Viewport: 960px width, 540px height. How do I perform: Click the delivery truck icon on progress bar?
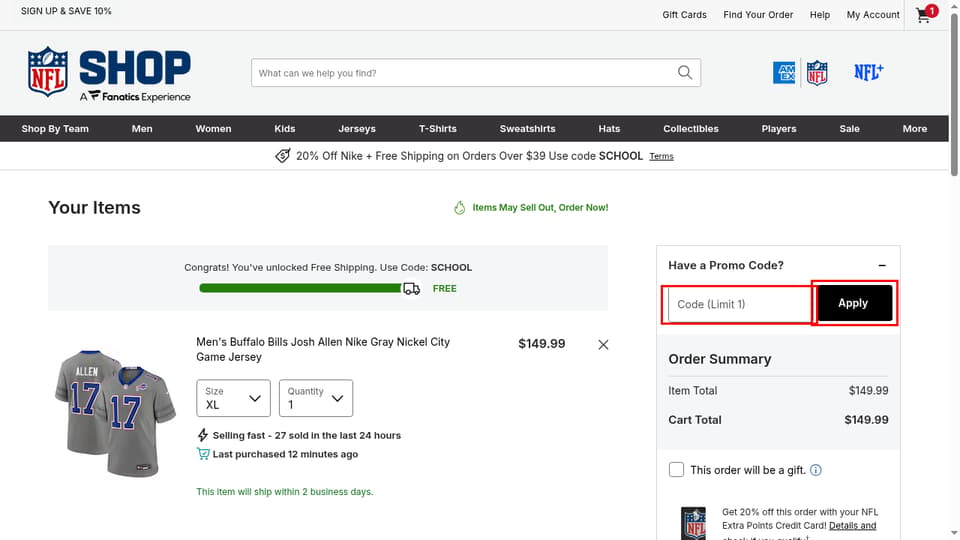pyautogui.click(x=411, y=288)
